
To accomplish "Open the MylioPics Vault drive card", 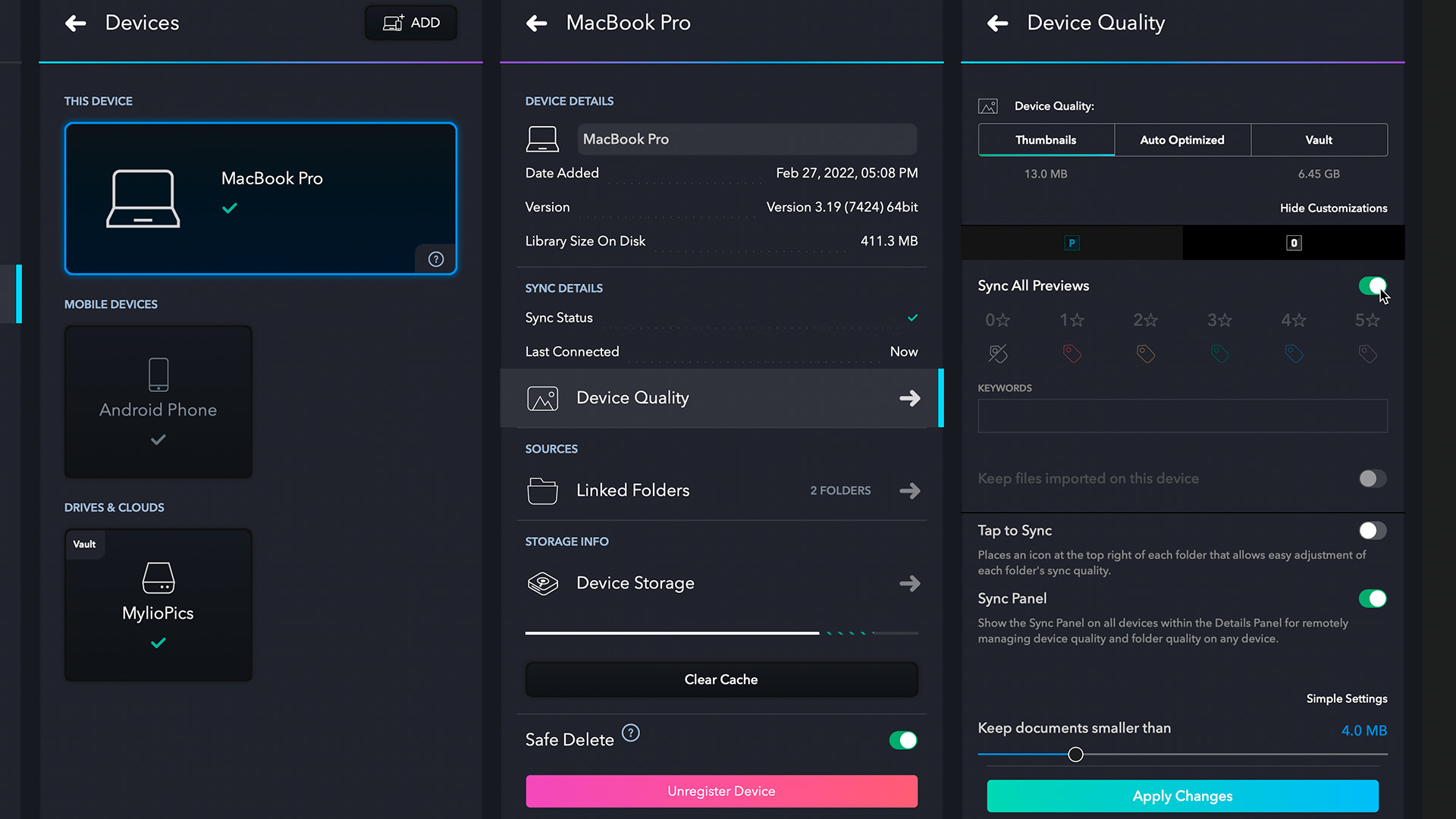I will point(158,605).
